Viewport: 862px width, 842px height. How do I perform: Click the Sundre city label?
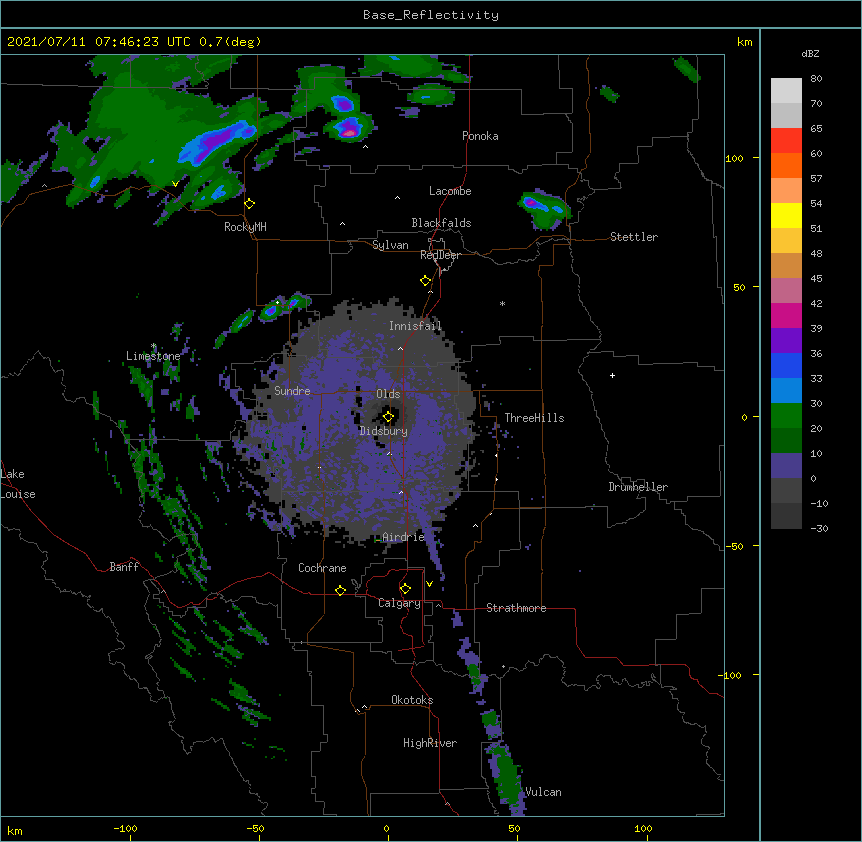tap(292, 391)
